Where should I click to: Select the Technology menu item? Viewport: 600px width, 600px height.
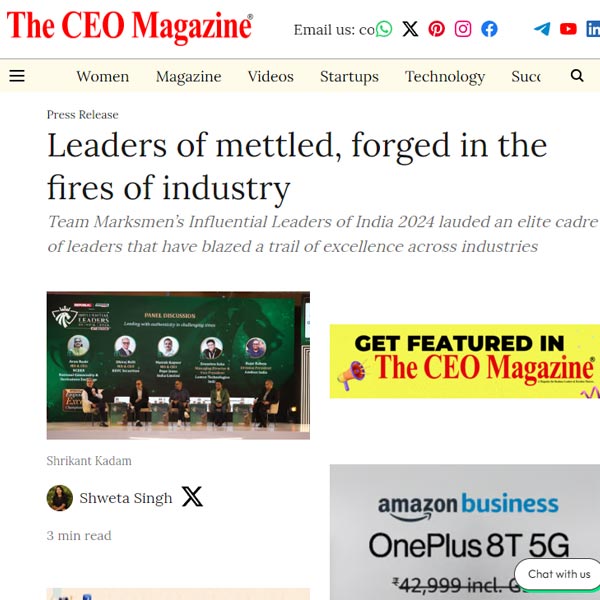pyautogui.click(x=445, y=77)
